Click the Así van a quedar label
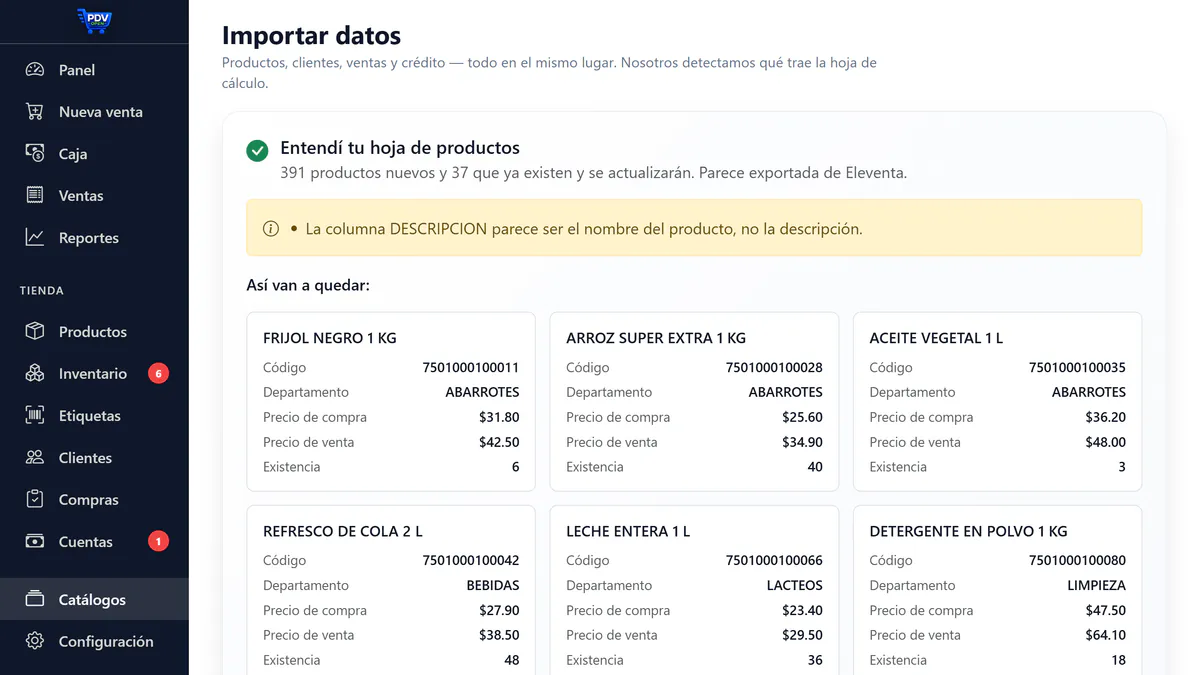Image resolution: width=1200 pixels, height=675 pixels. [x=308, y=286]
